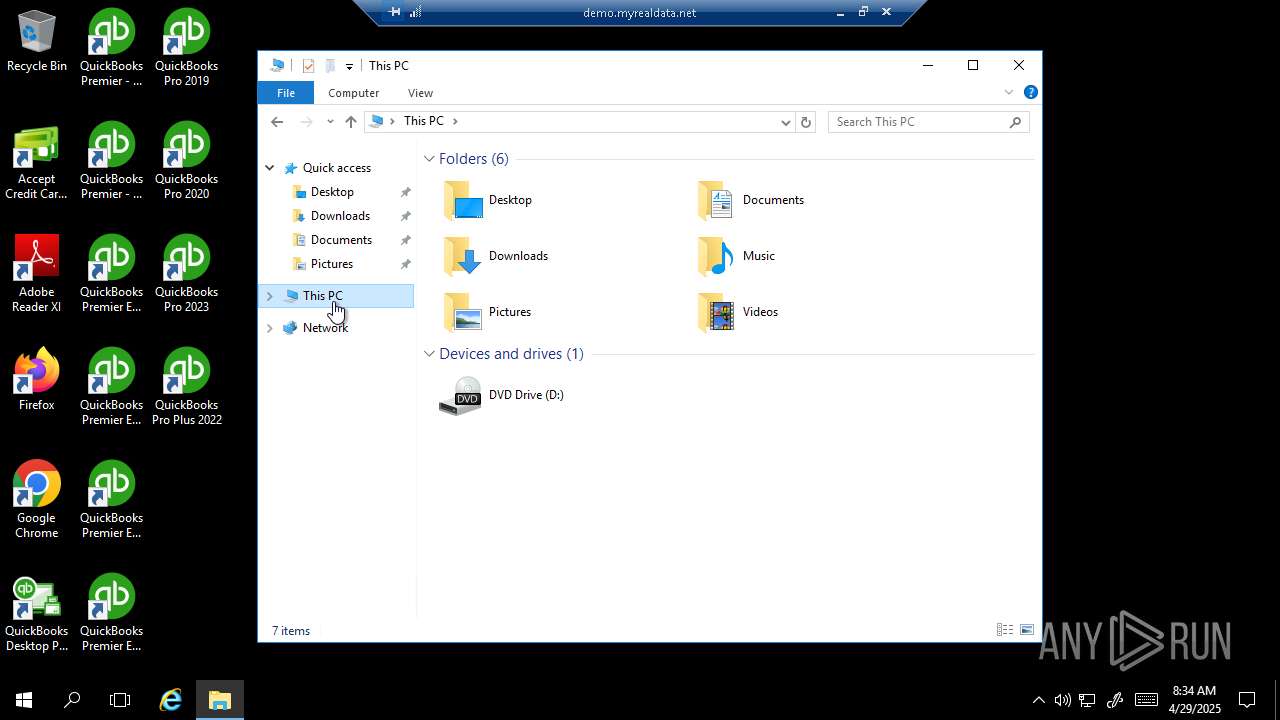Click This PC in the address breadcrumb

424,121
